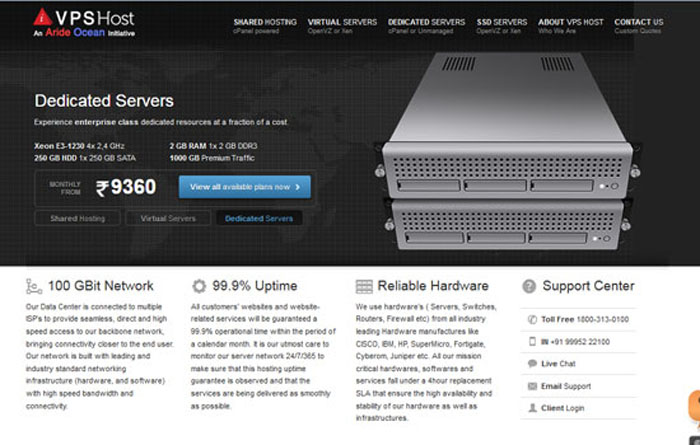Open the Dedicated Servers navigation item
Image resolution: width=700 pixels, height=445 pixels.
tap(426, 26)
